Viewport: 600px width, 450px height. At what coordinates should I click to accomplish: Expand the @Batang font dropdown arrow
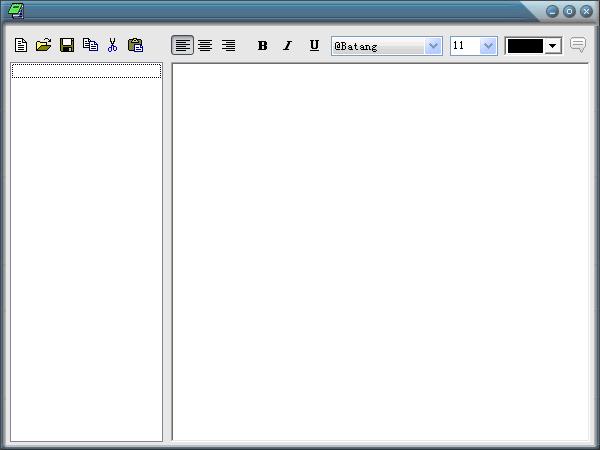point(433,46)
